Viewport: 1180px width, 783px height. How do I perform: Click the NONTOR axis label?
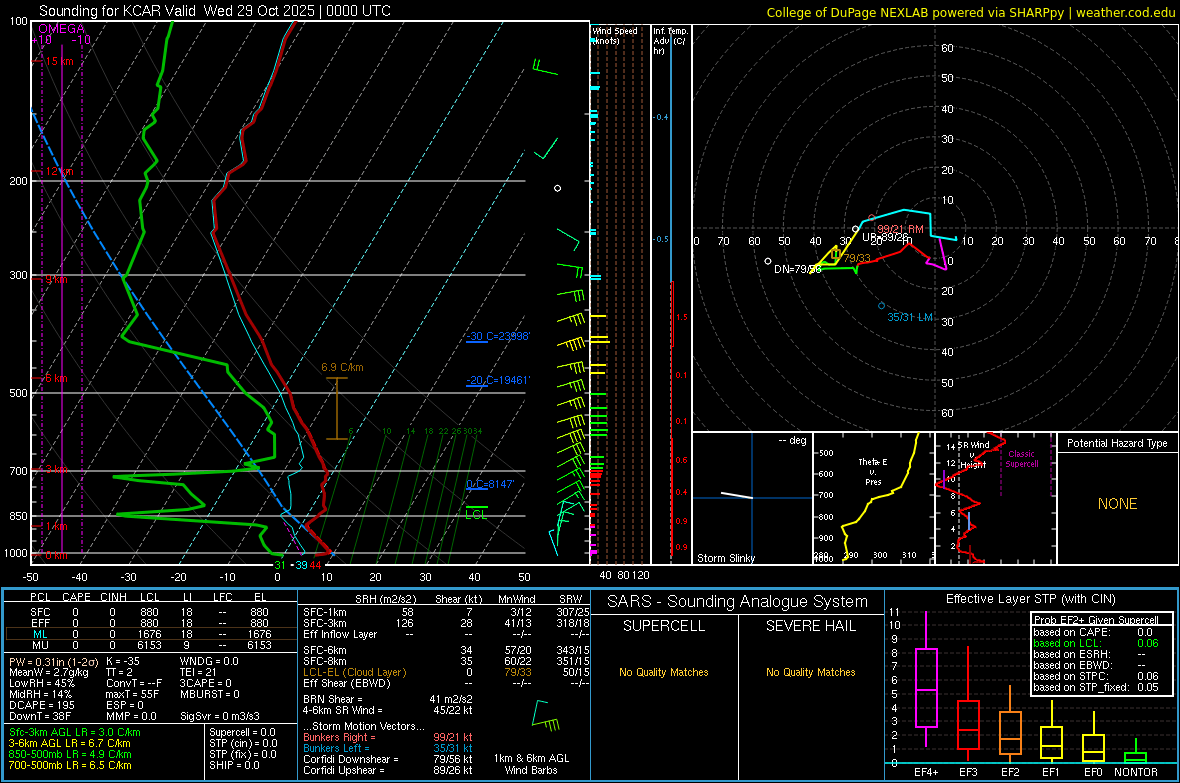tap(1136, 772)
